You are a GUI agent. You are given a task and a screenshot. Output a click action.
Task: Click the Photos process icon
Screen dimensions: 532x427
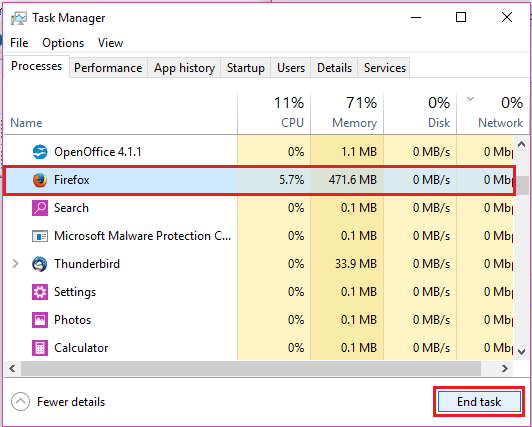[40, 320]
